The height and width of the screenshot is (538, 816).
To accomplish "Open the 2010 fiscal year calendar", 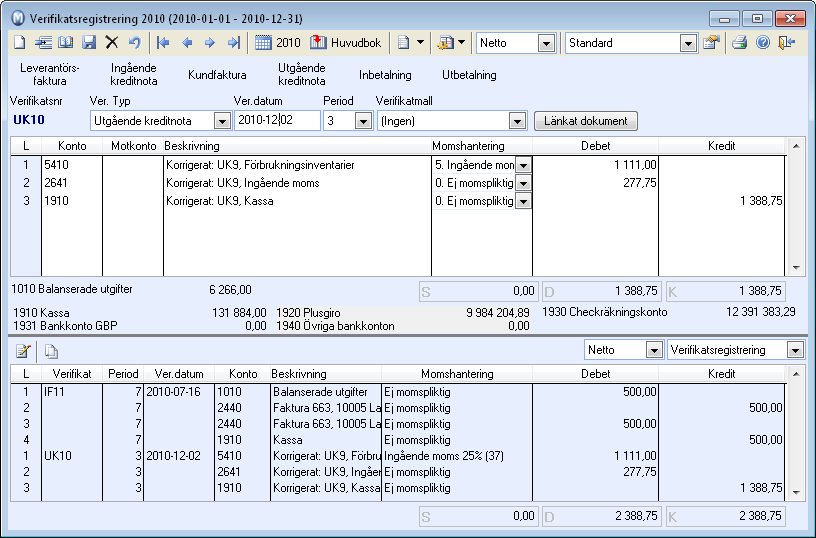I will 278,43.
